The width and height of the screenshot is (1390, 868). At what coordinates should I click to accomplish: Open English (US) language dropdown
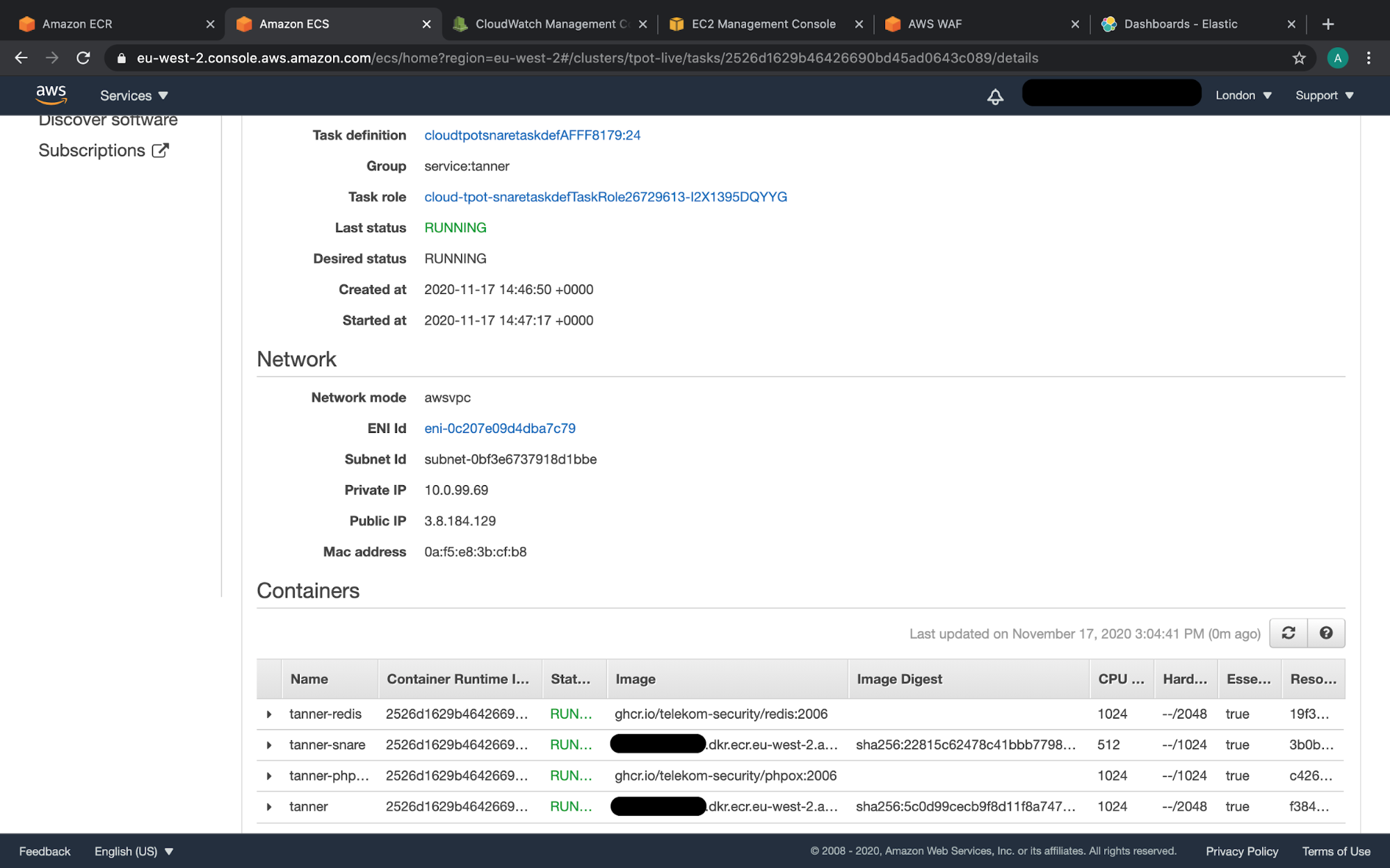tap(134, 851)
